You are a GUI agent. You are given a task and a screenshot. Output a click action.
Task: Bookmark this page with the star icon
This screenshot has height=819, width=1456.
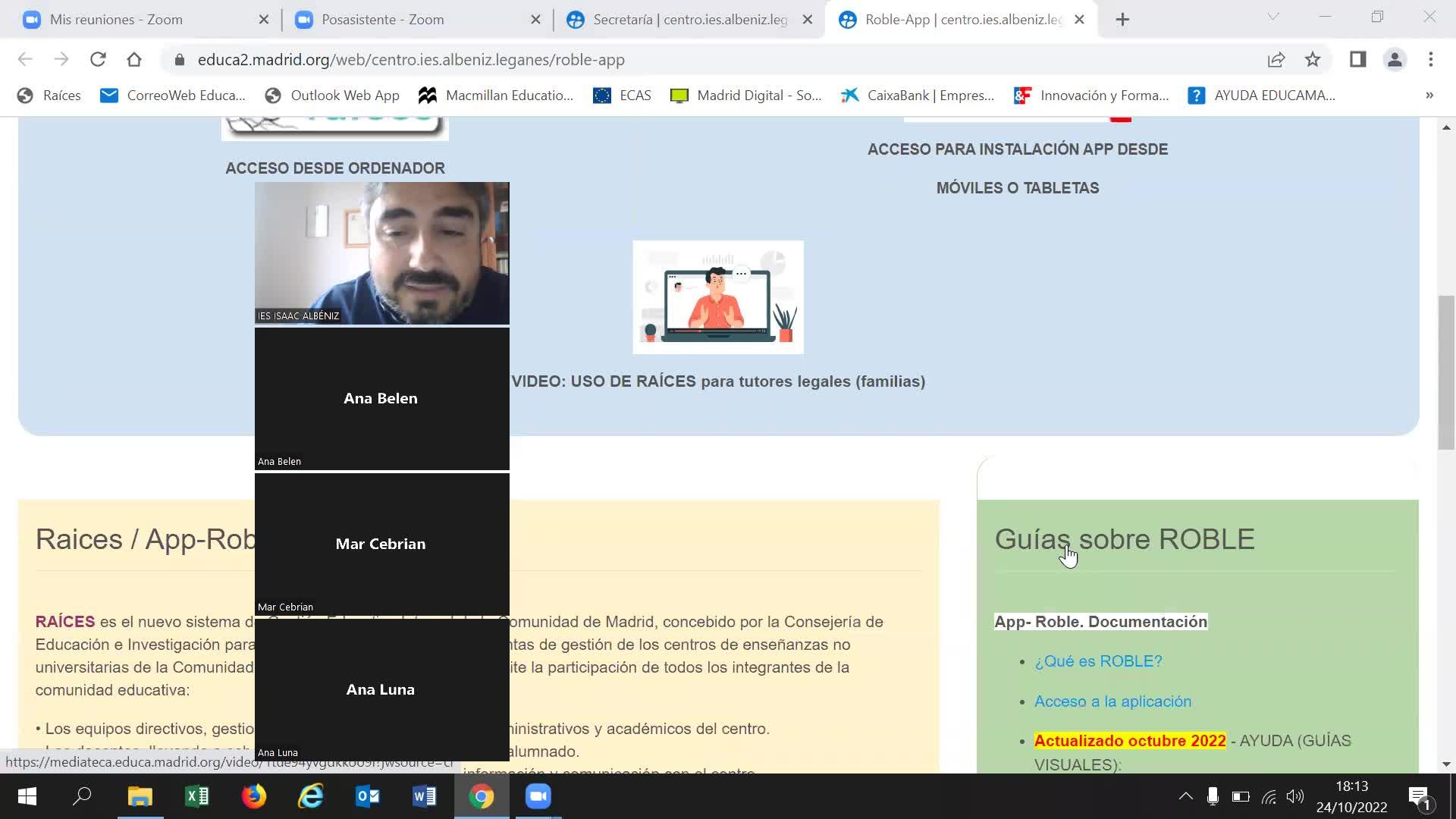pyautogui.click(x=1313, y=59)
